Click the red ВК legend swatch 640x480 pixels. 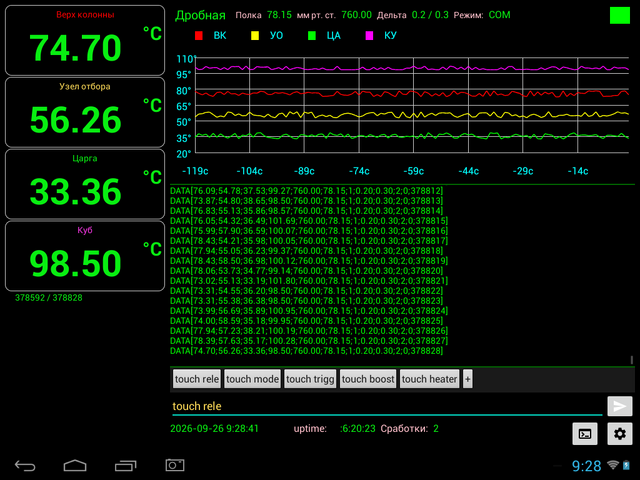coord(199,36)
